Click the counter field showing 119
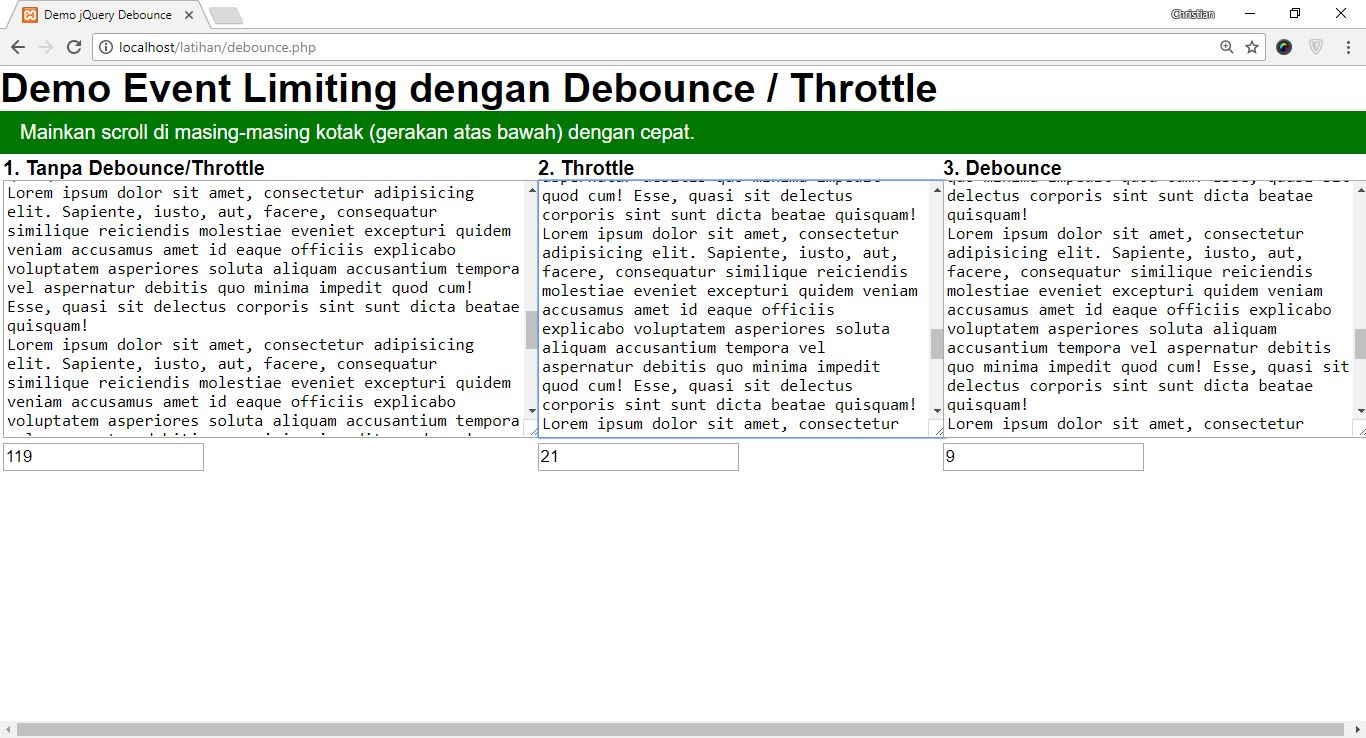 (104, 457)
